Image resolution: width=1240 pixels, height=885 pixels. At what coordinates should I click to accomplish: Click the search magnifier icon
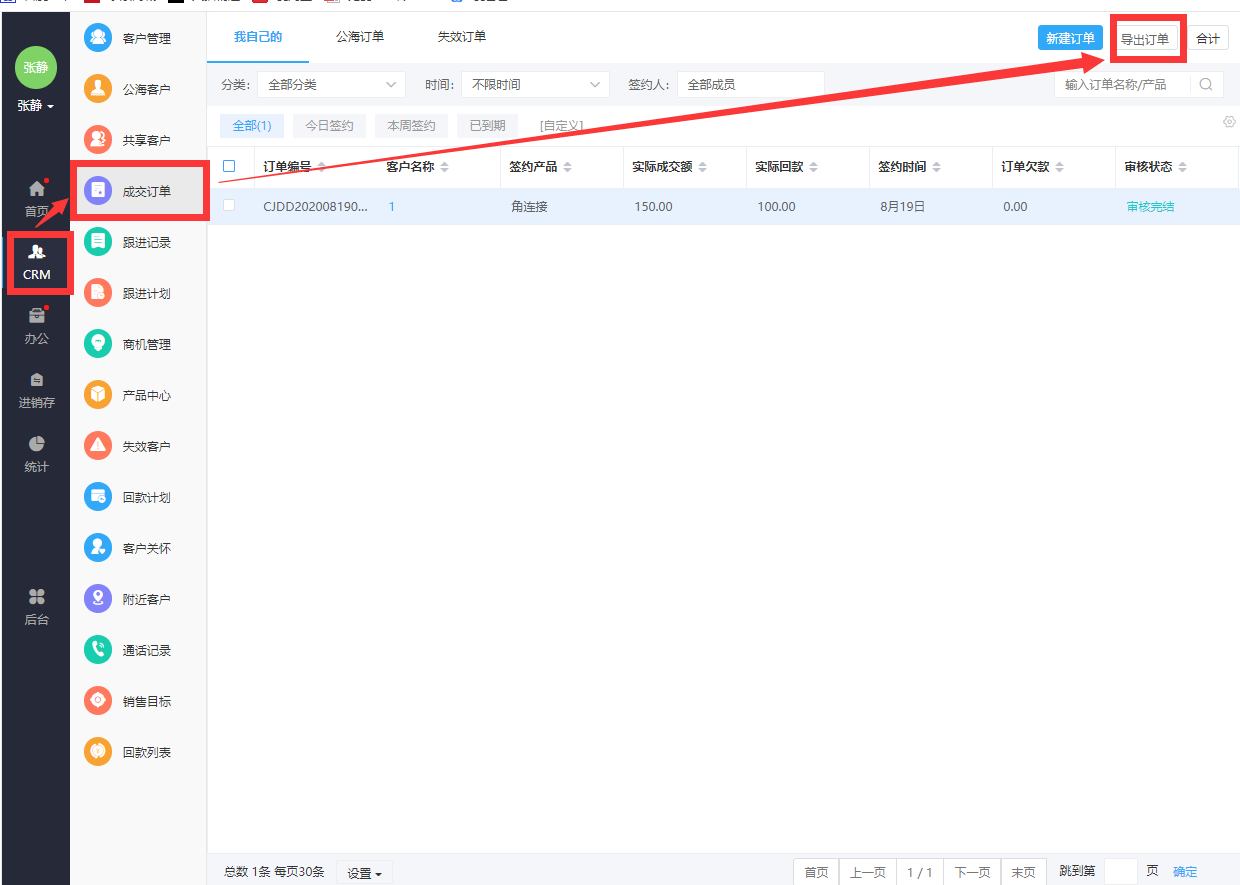(1206, 85)
